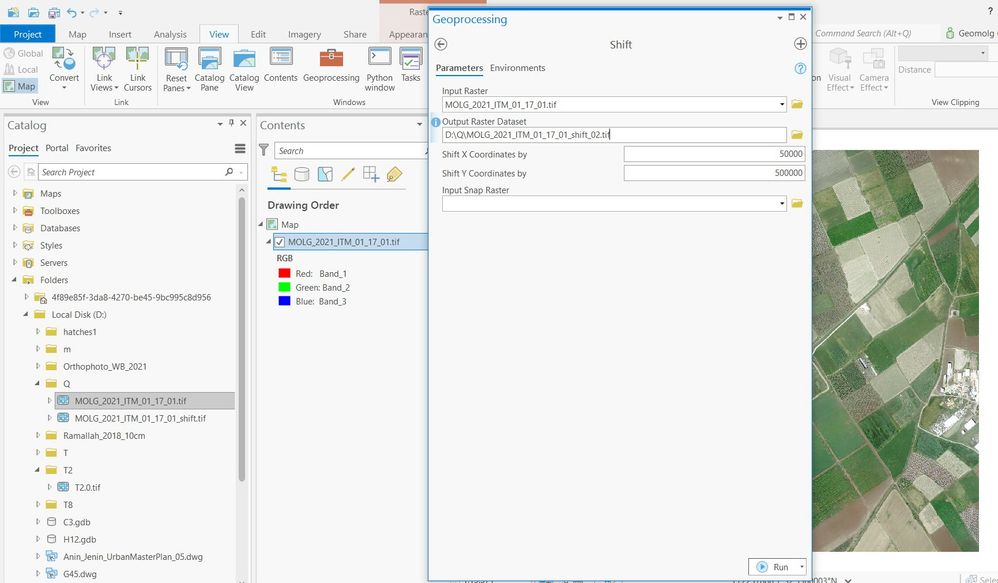The height and width of the screenshot is (583, 998).
Task: Select List By Selection icon
Action: [x=325, y=174]
